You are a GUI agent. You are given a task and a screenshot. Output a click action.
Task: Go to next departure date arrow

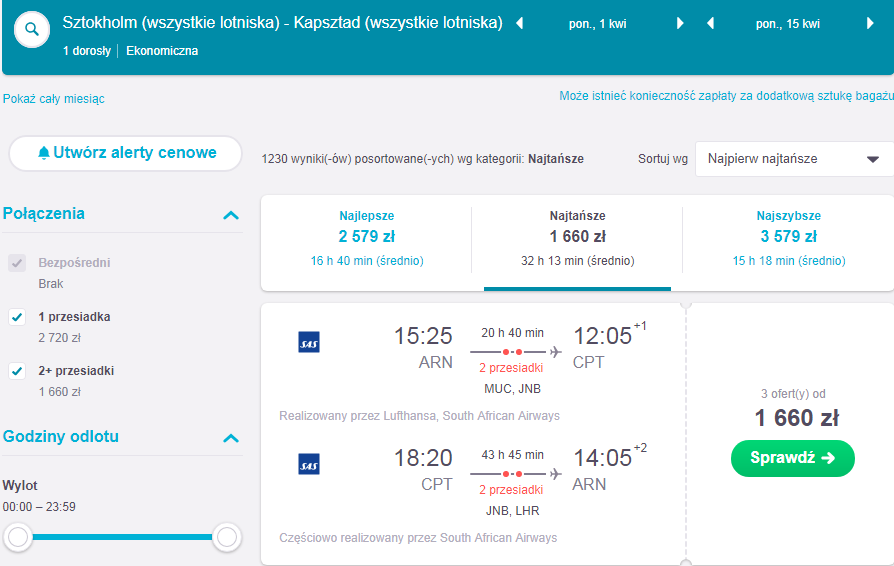coord(680,23)
